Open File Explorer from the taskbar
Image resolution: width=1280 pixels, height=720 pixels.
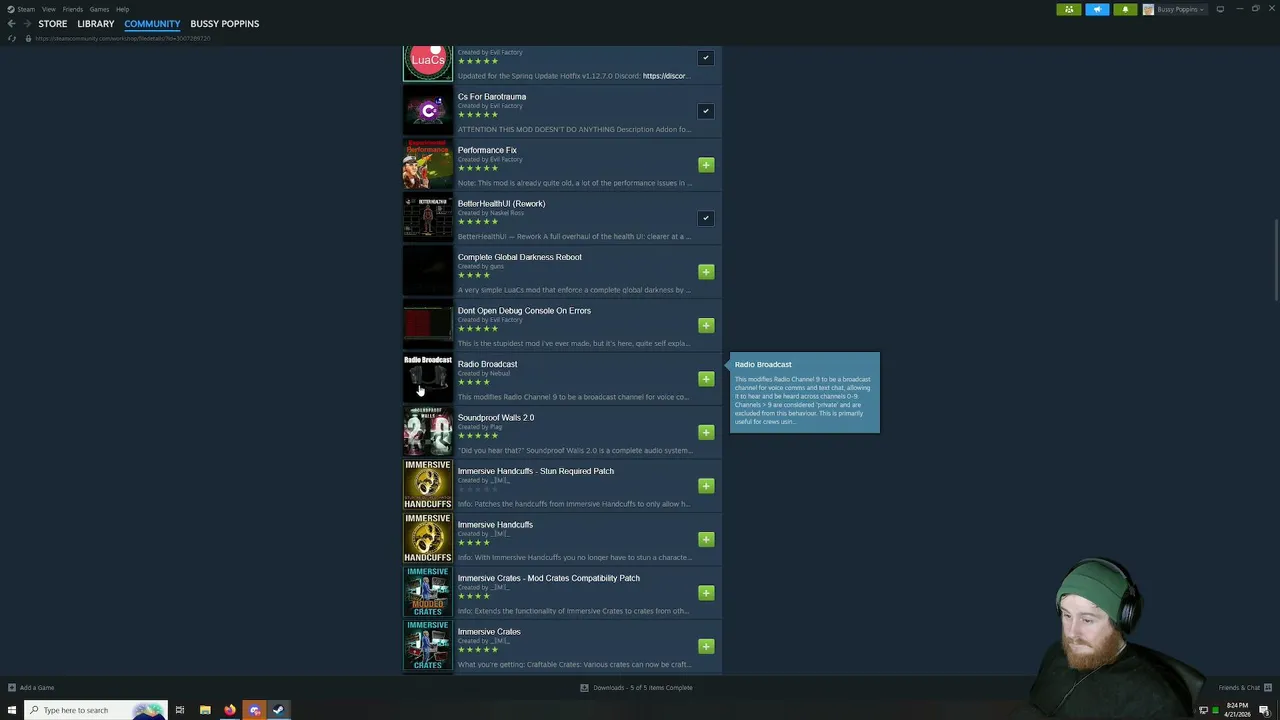[x=205, y=710]
